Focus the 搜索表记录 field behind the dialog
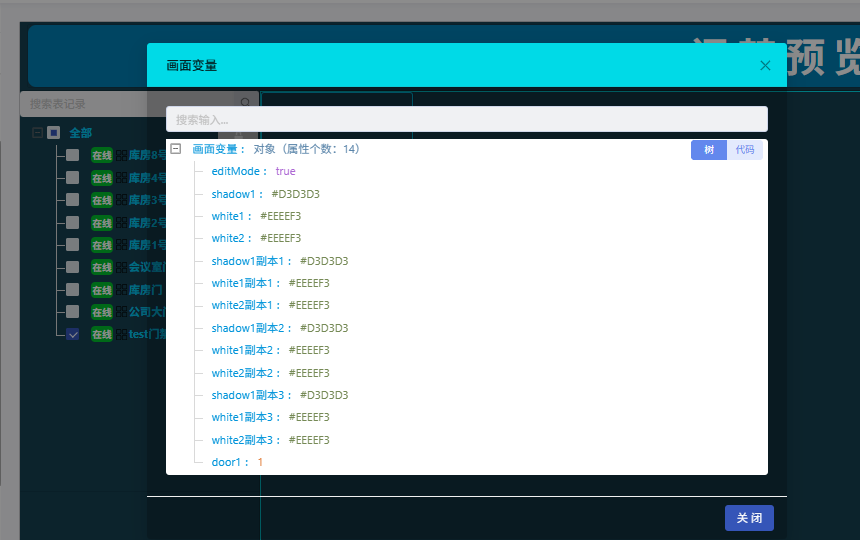 click(x=129, y=104)
